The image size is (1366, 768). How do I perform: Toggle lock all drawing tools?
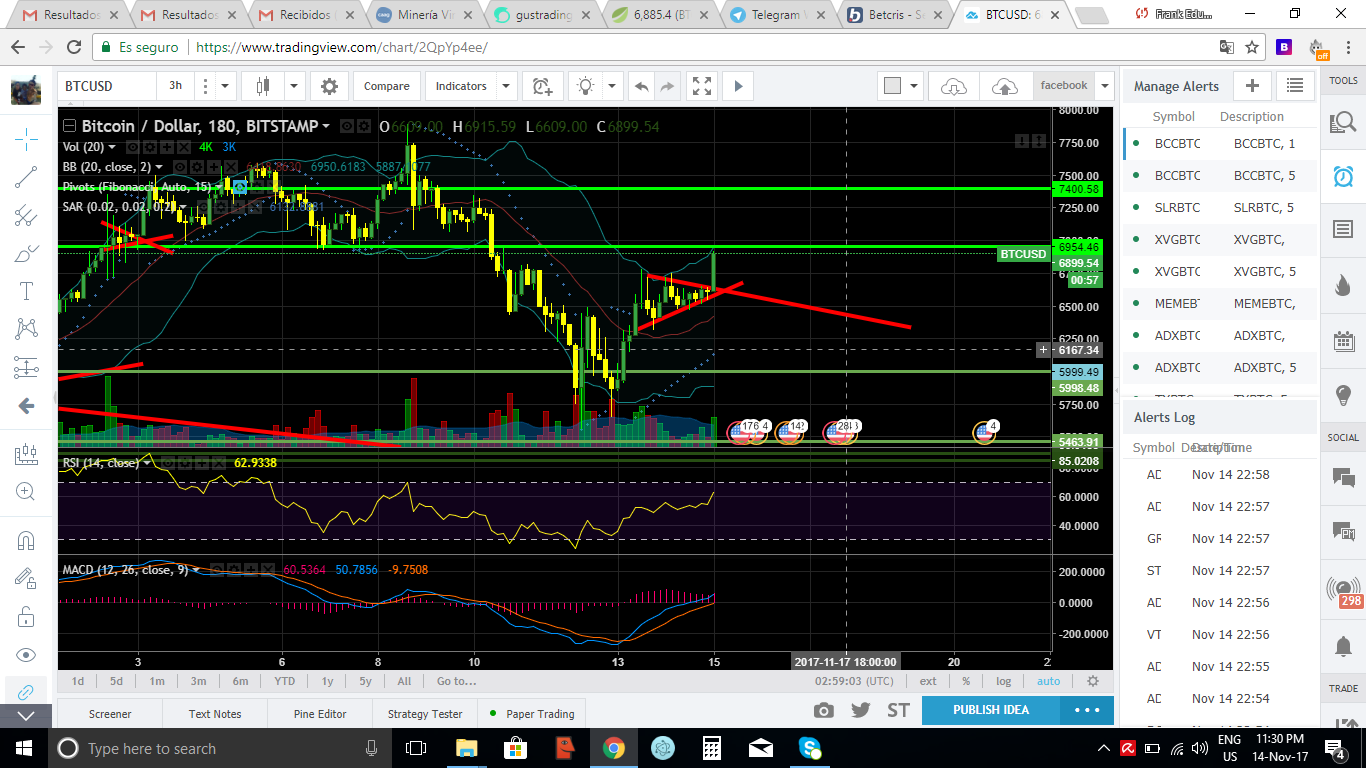tap(26, 617)
